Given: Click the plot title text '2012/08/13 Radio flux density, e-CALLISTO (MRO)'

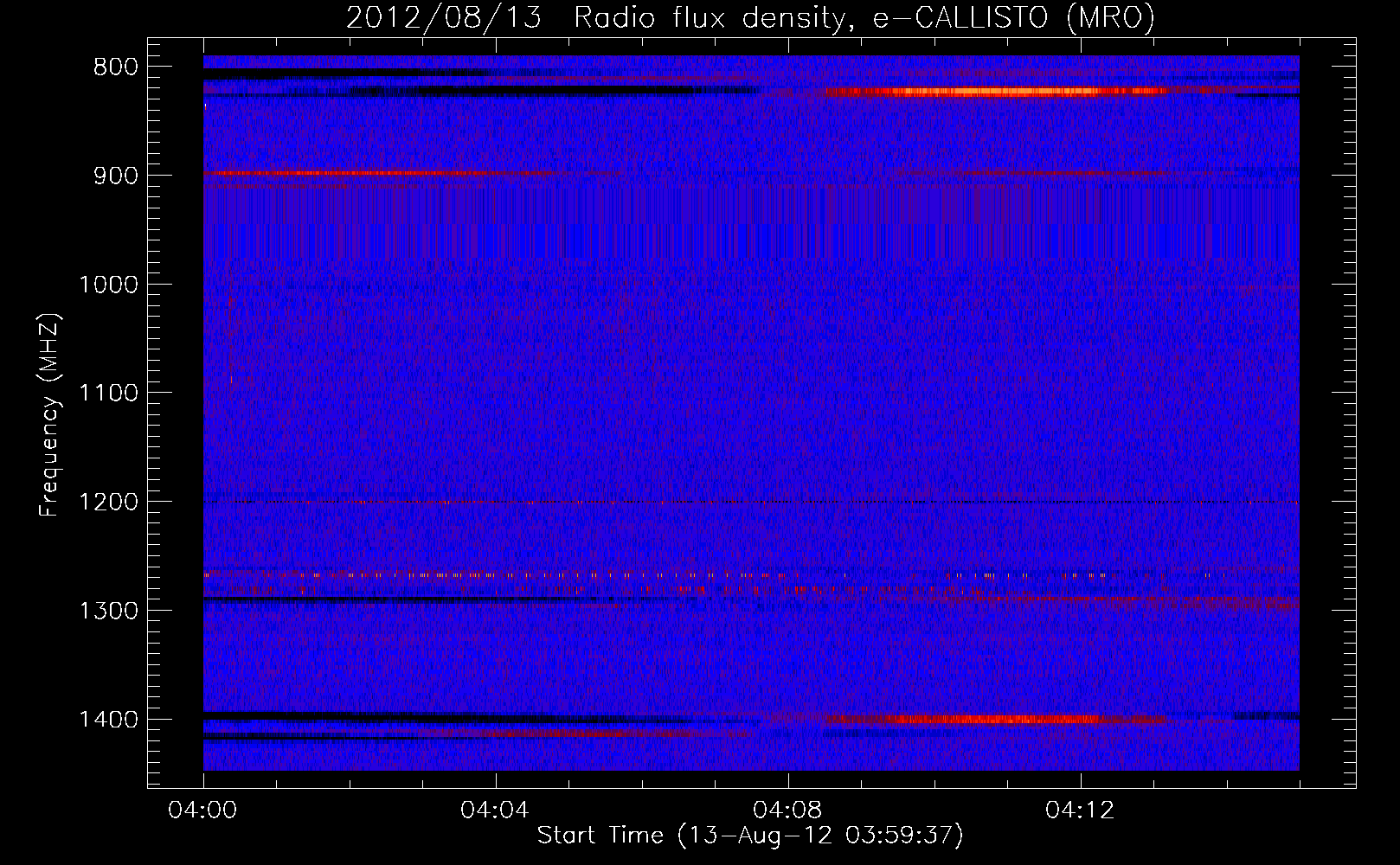Looking at the screenshot, I should pyautogui.click(x=750, y=17).
